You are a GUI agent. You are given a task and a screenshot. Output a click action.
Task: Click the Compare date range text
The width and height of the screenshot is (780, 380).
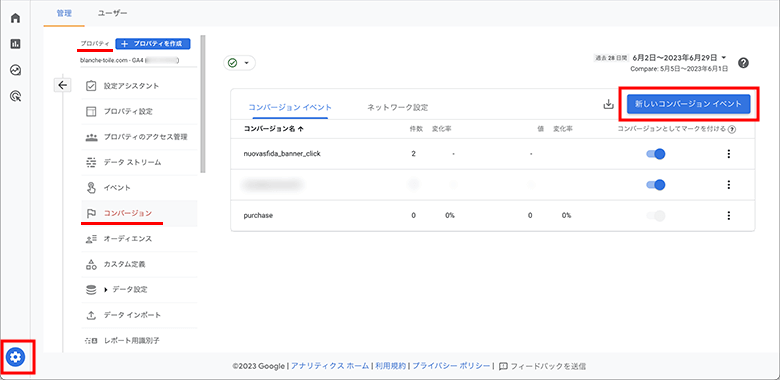coord(680,70)
